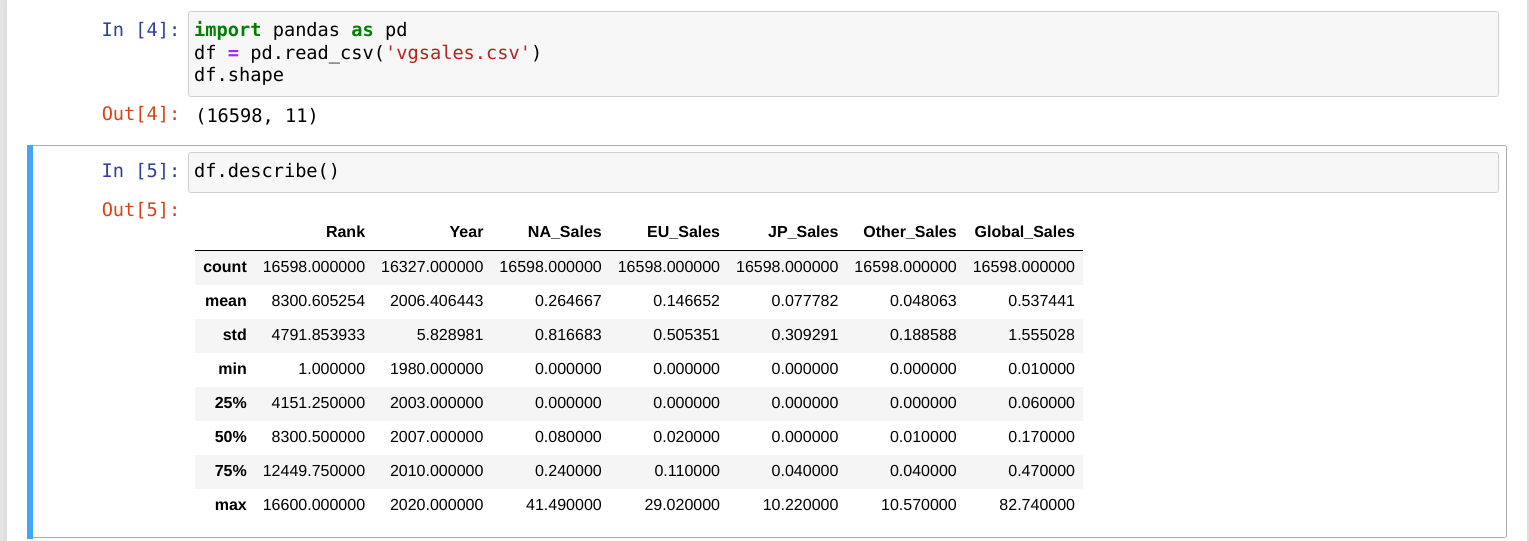Click the std Rank value 4791.853933
Image resolution: width=1529 pixels, height=541 pixels.
tap(318, 335)
